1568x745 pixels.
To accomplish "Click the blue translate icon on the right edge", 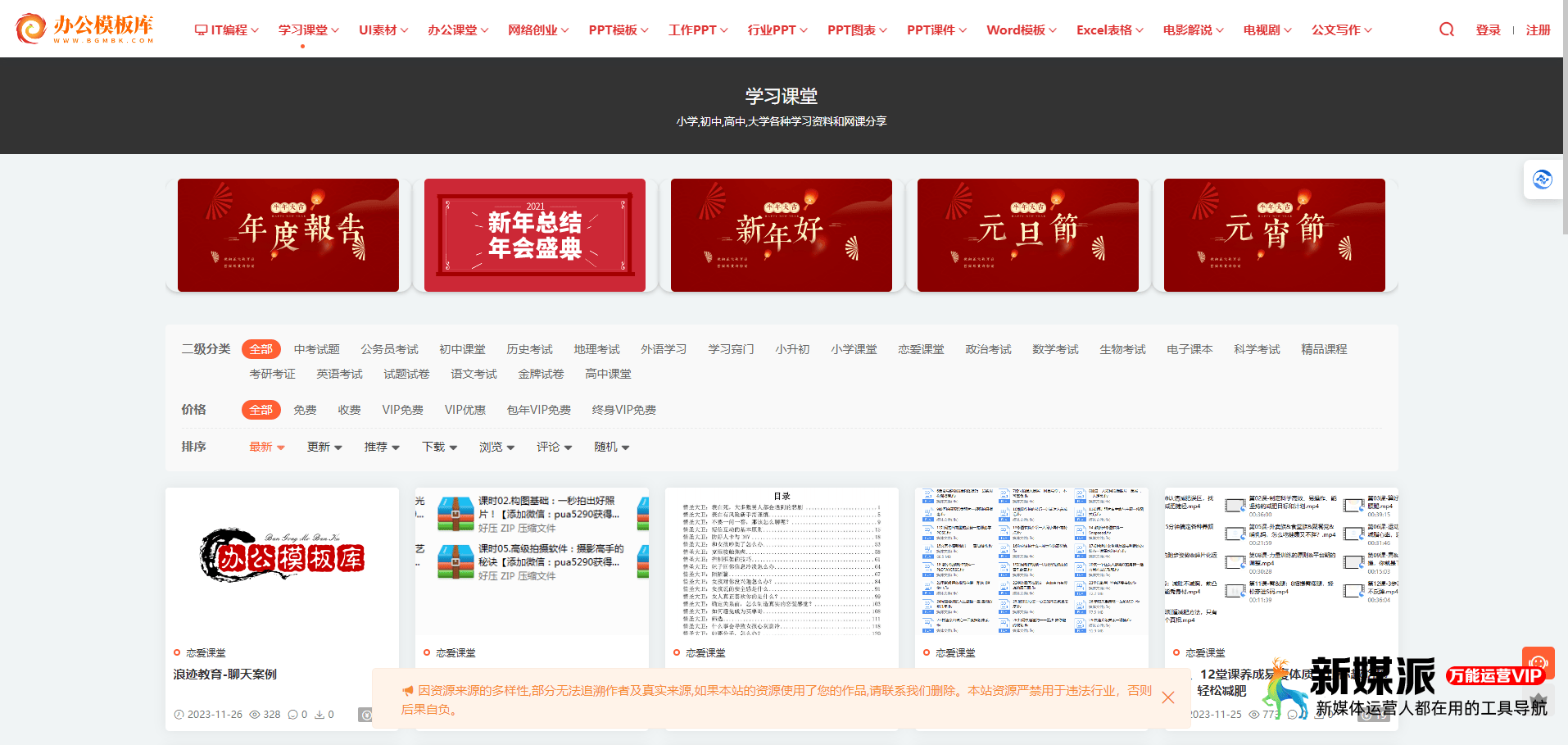I will tap(1543, 179).
